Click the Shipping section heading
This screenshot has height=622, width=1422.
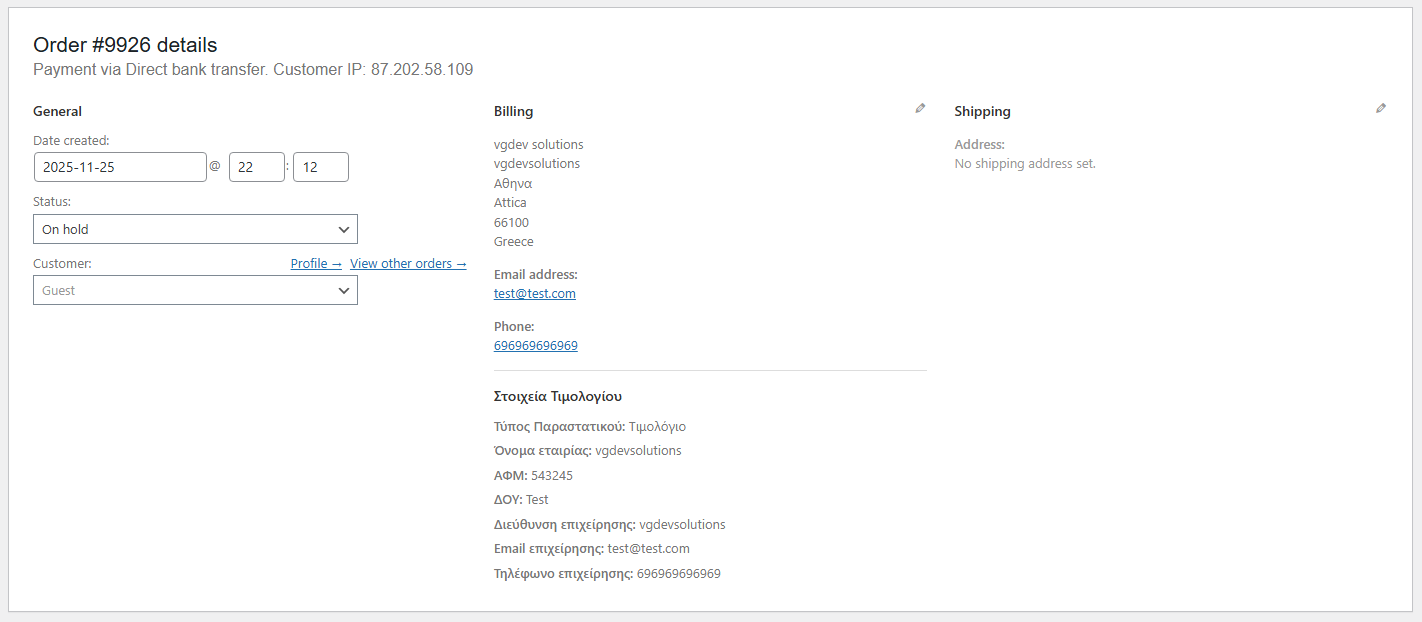pos(981,111)
